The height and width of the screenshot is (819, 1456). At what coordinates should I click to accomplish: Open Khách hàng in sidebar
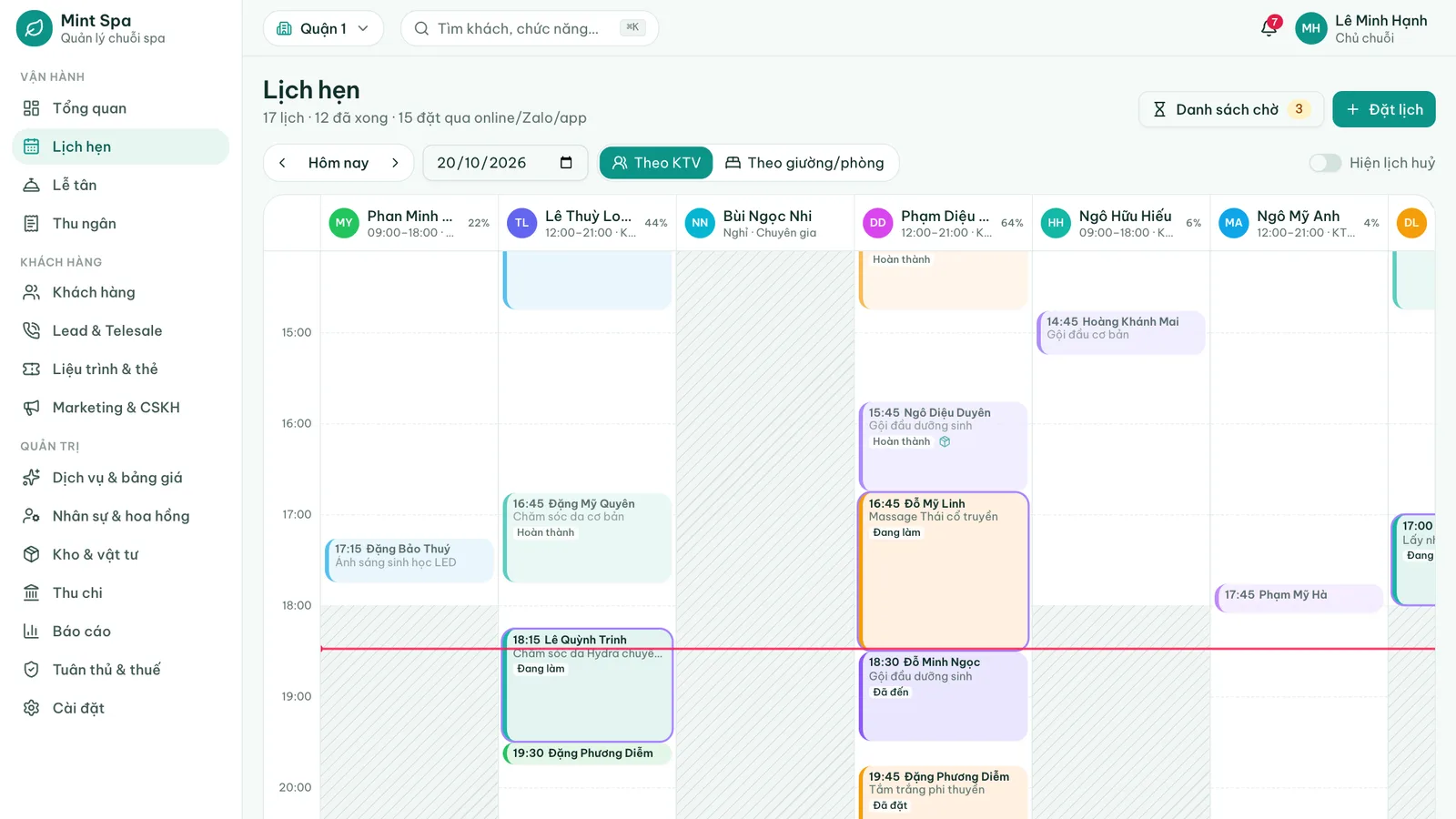120,292
